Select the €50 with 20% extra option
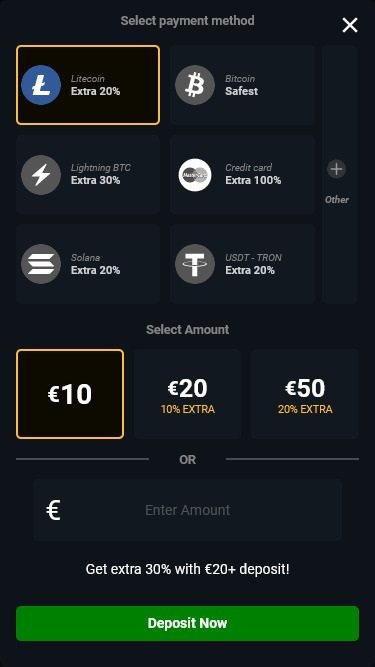 305,394
